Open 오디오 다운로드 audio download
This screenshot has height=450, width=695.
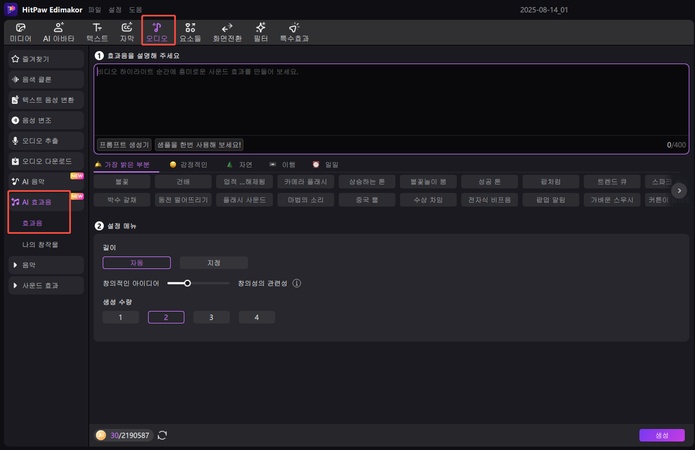point(46,161)
